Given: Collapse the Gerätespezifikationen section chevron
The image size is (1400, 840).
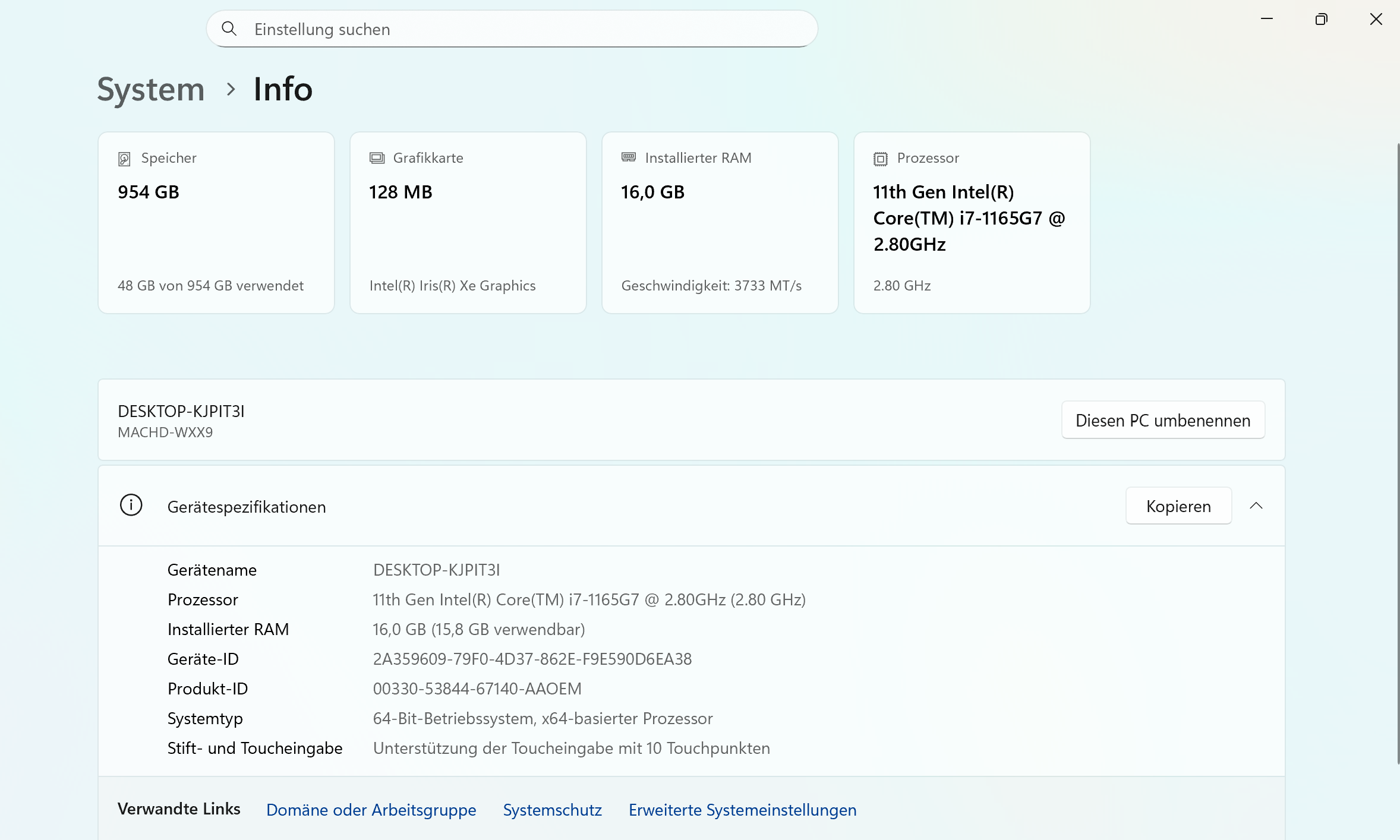Looking at the screenshot, I should [x=1256, y=506].
